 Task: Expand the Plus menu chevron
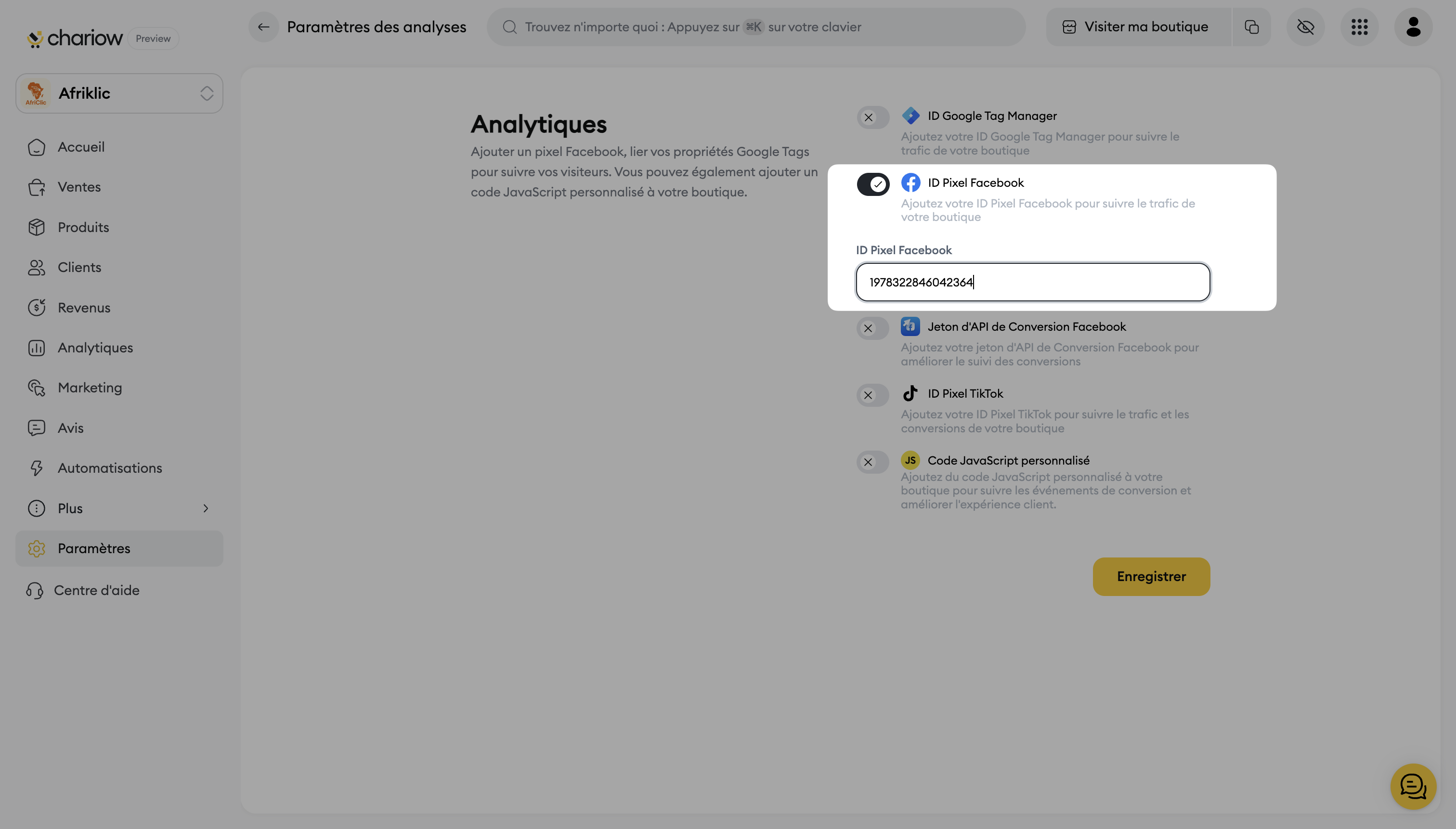(206, 508)
